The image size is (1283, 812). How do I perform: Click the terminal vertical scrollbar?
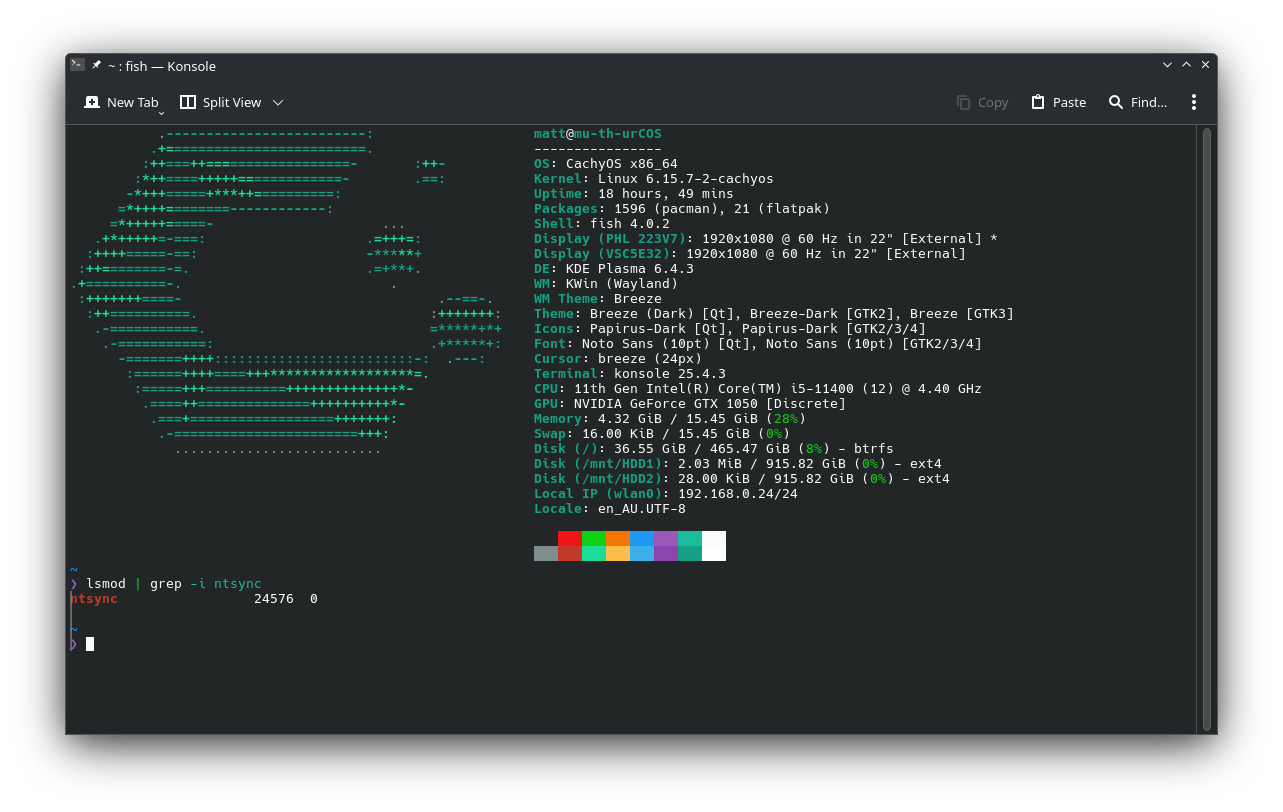click(1206, 428)
